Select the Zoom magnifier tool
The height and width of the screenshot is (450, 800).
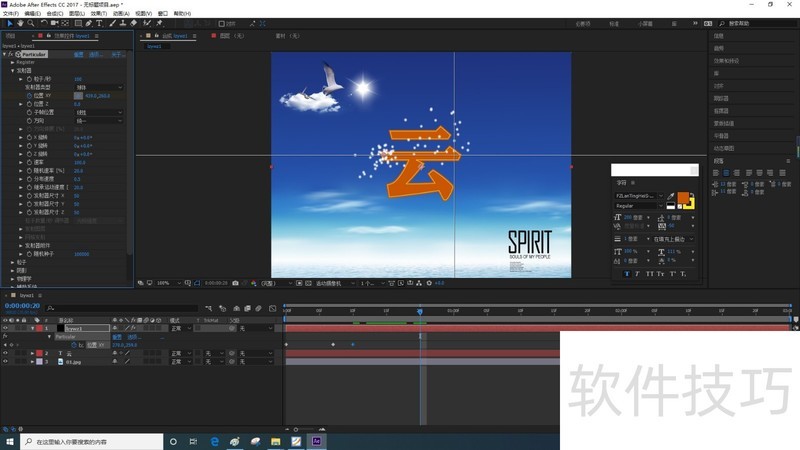point(30,22)
